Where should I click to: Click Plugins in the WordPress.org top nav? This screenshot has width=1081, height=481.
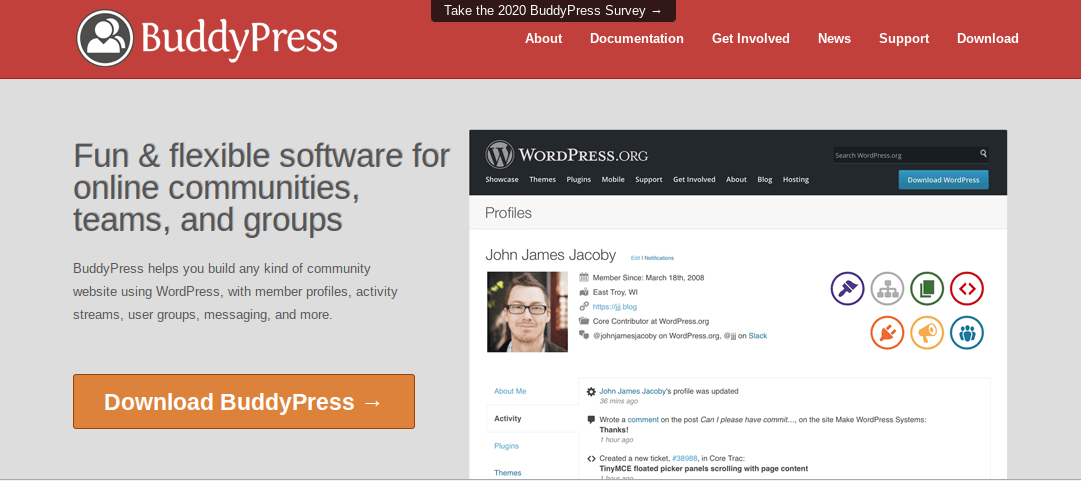(578, 179)
